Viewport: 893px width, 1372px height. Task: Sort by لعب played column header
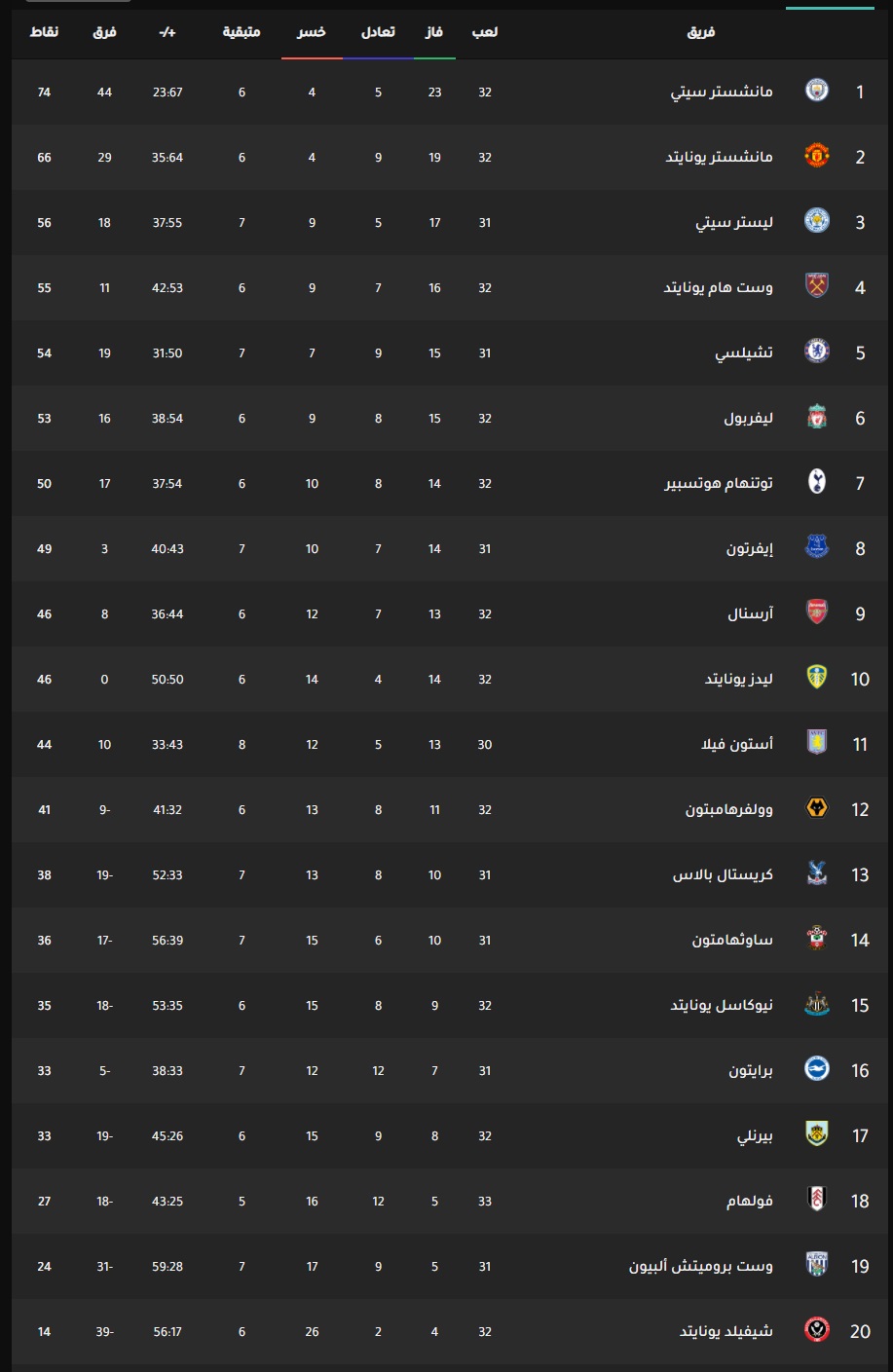click(485, 32)
